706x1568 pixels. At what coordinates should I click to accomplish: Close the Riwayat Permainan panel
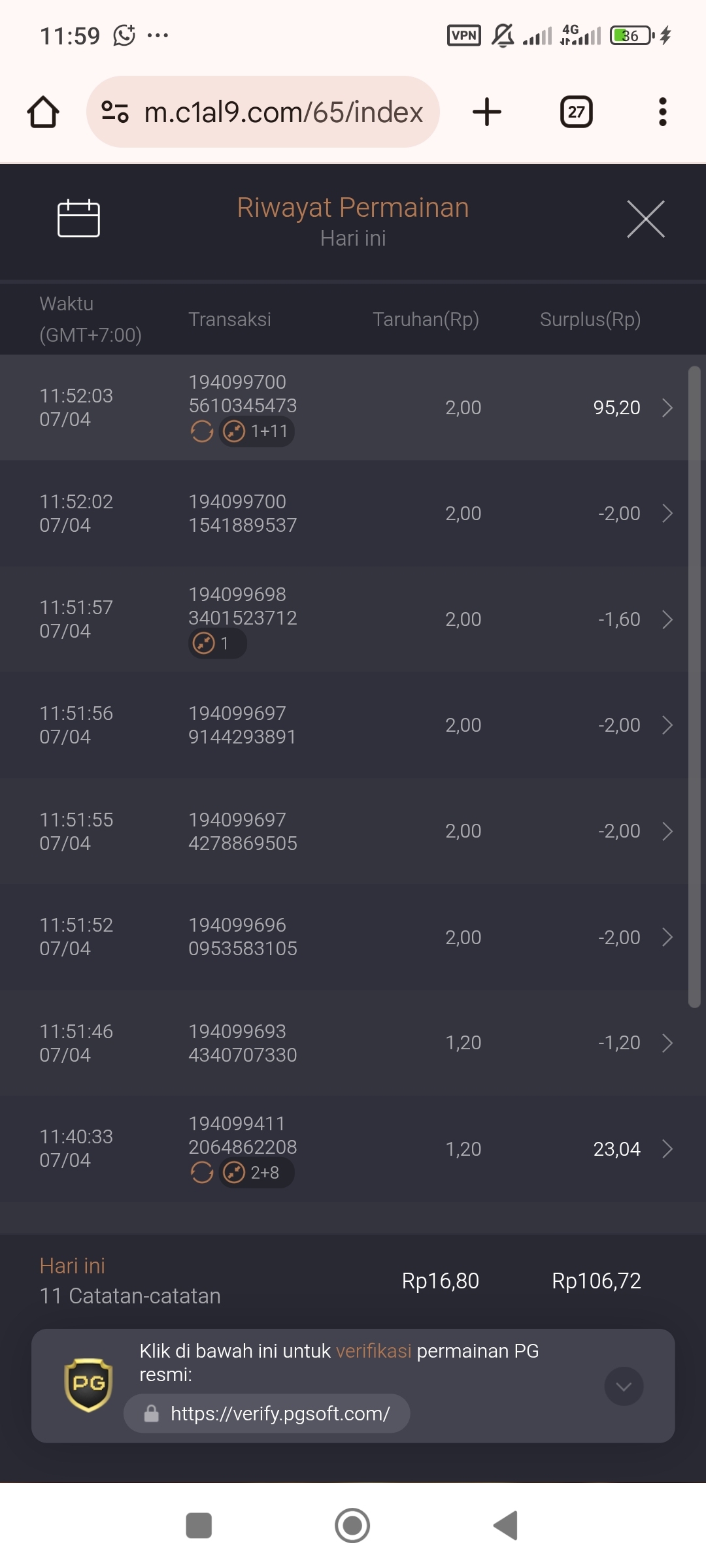pos(646,219)
